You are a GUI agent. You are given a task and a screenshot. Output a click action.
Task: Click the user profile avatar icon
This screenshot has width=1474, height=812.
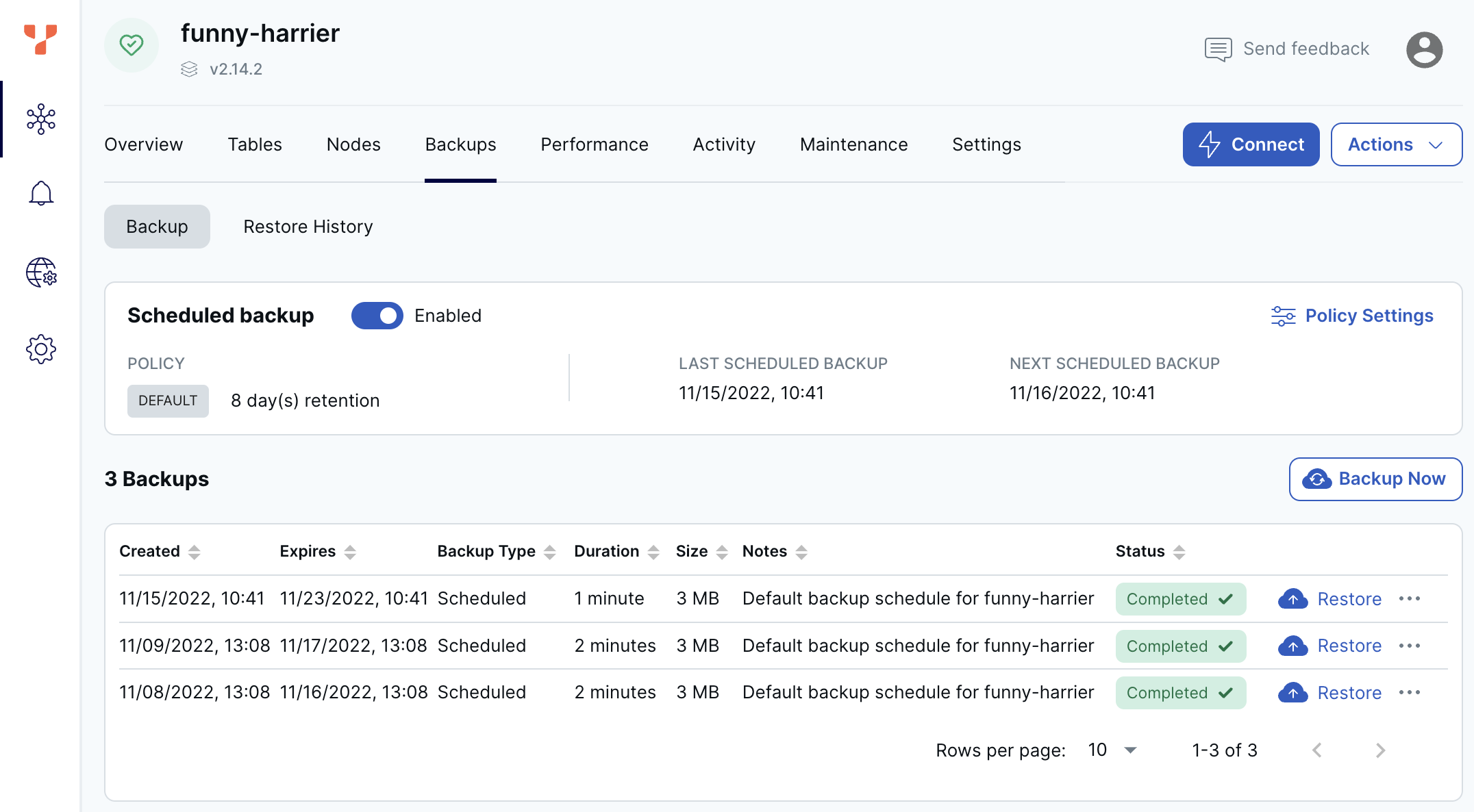[1424, 49]
